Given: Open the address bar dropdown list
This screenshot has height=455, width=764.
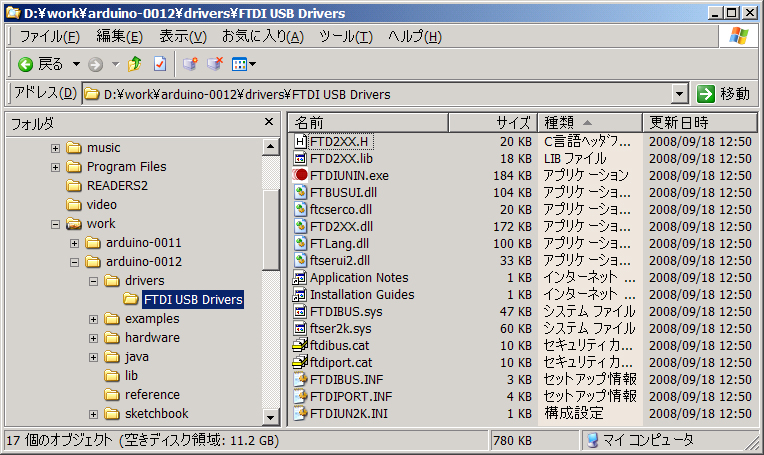Looking at the screenshot, I should coord(680,94).
